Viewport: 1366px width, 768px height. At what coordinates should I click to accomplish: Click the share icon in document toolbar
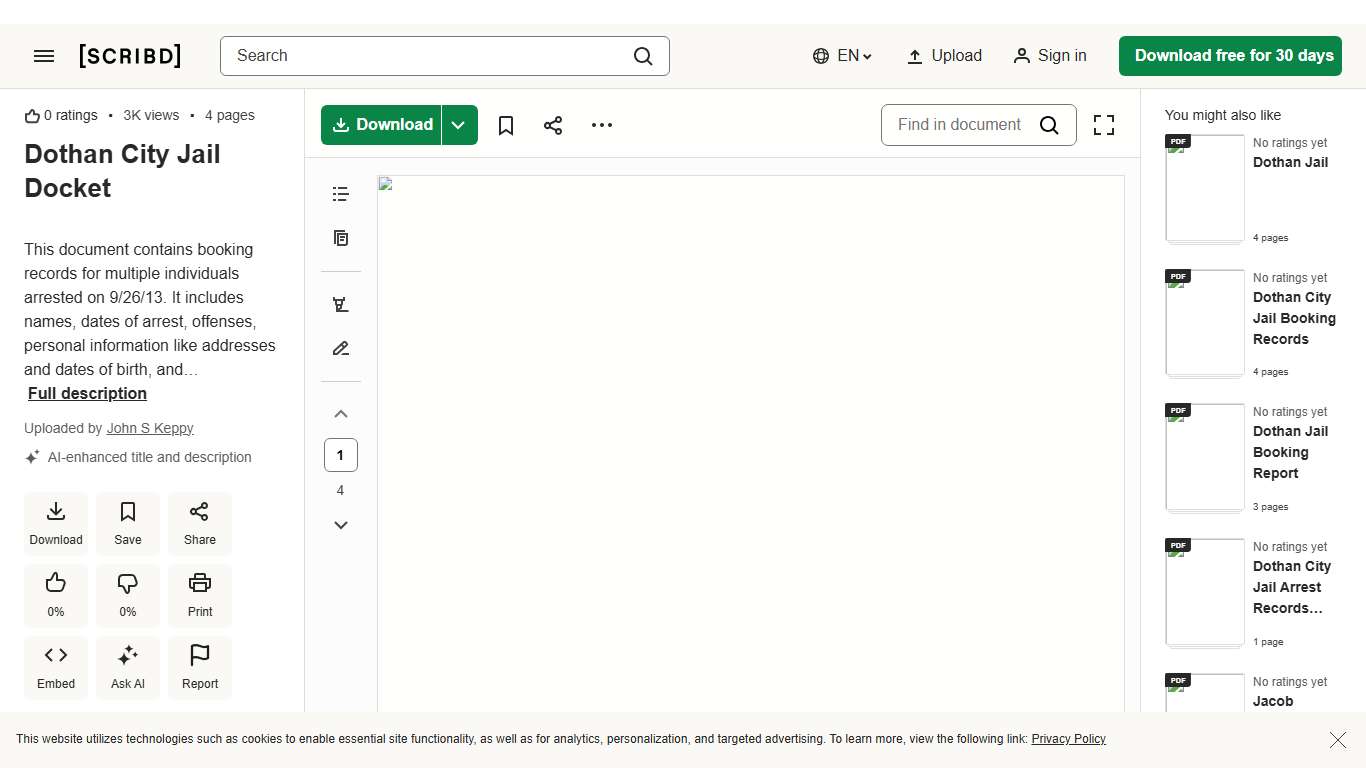[553, 125]
